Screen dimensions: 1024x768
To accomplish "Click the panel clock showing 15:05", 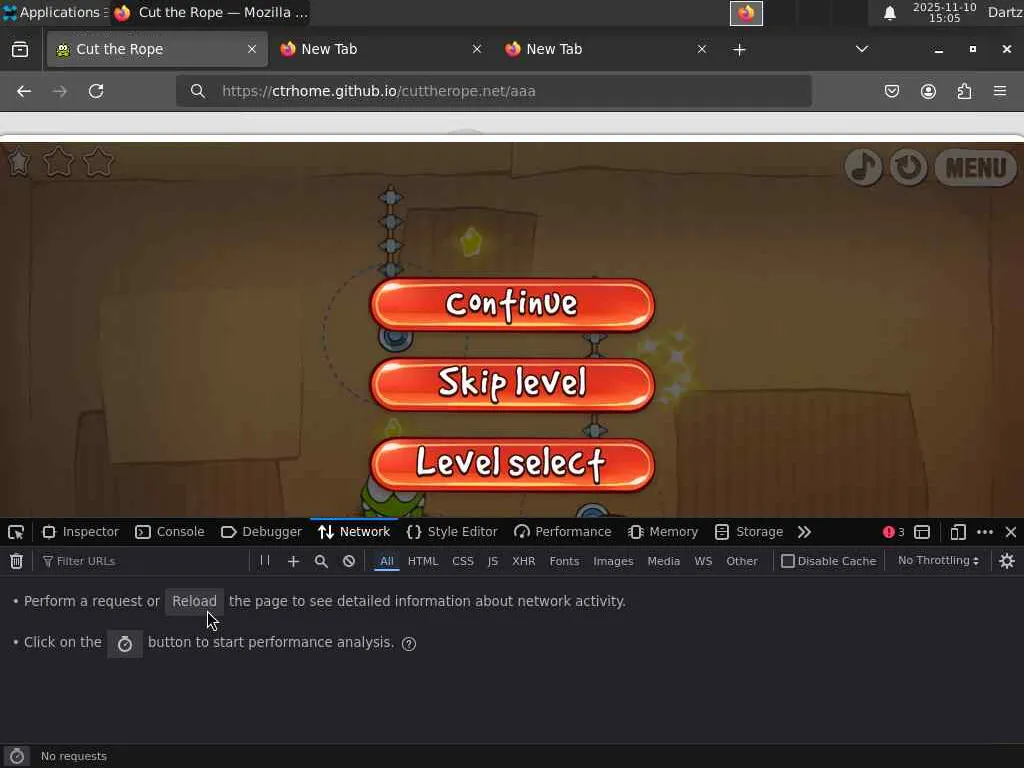I will click(x=944, y=12).
